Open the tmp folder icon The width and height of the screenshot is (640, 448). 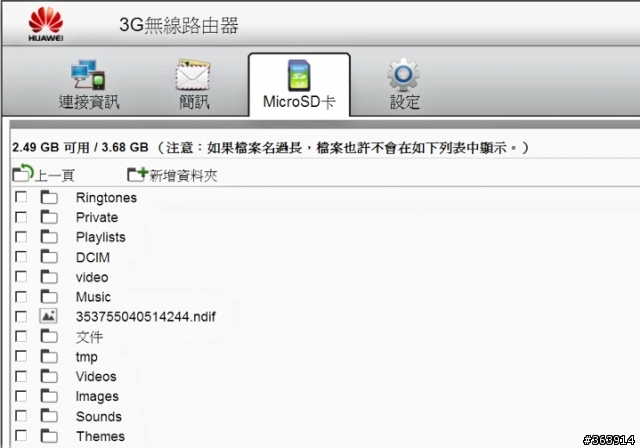pyautogui.click(x=49, y=357)
